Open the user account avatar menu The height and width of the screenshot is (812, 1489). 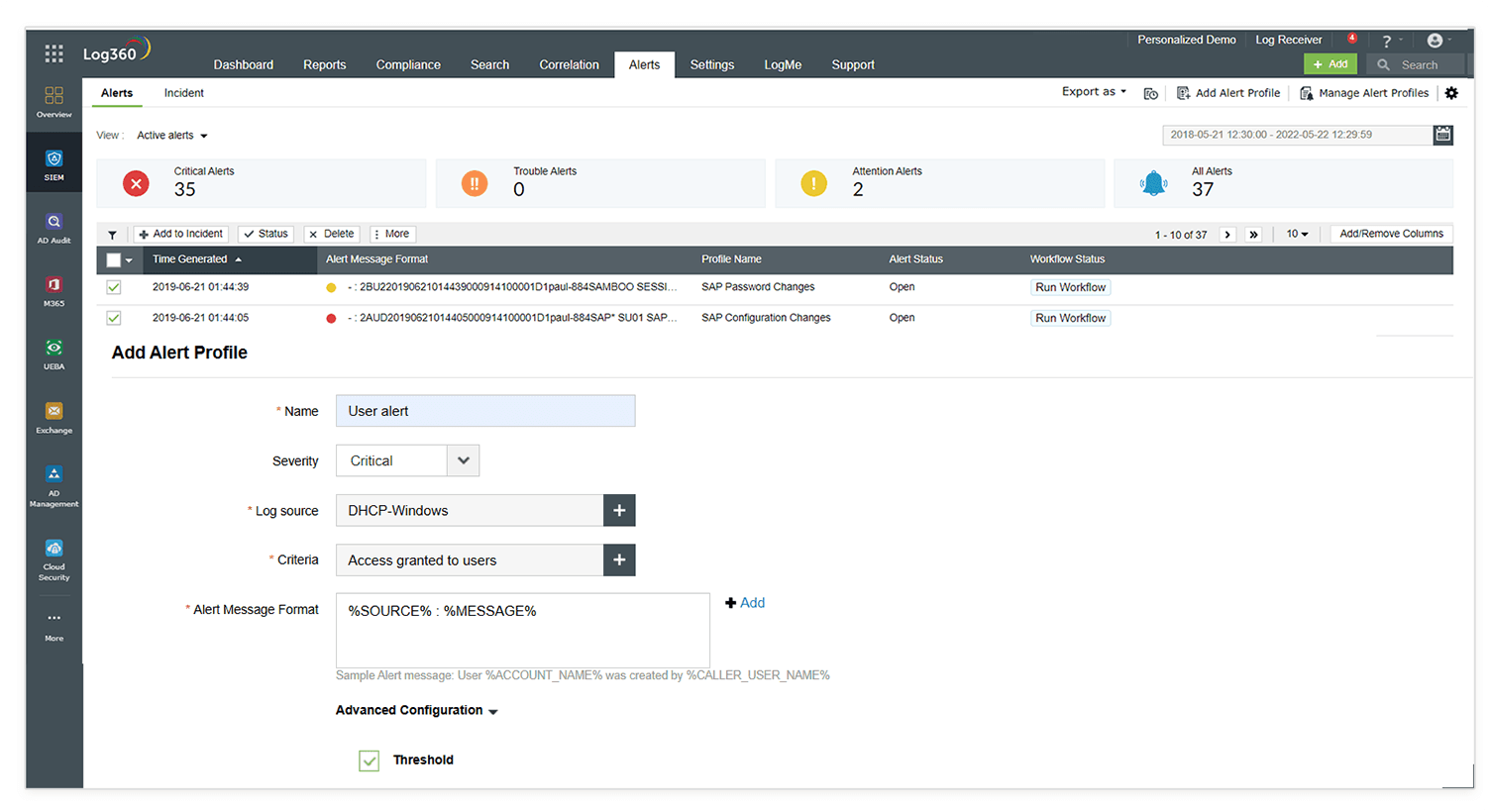coord(1435,41)
